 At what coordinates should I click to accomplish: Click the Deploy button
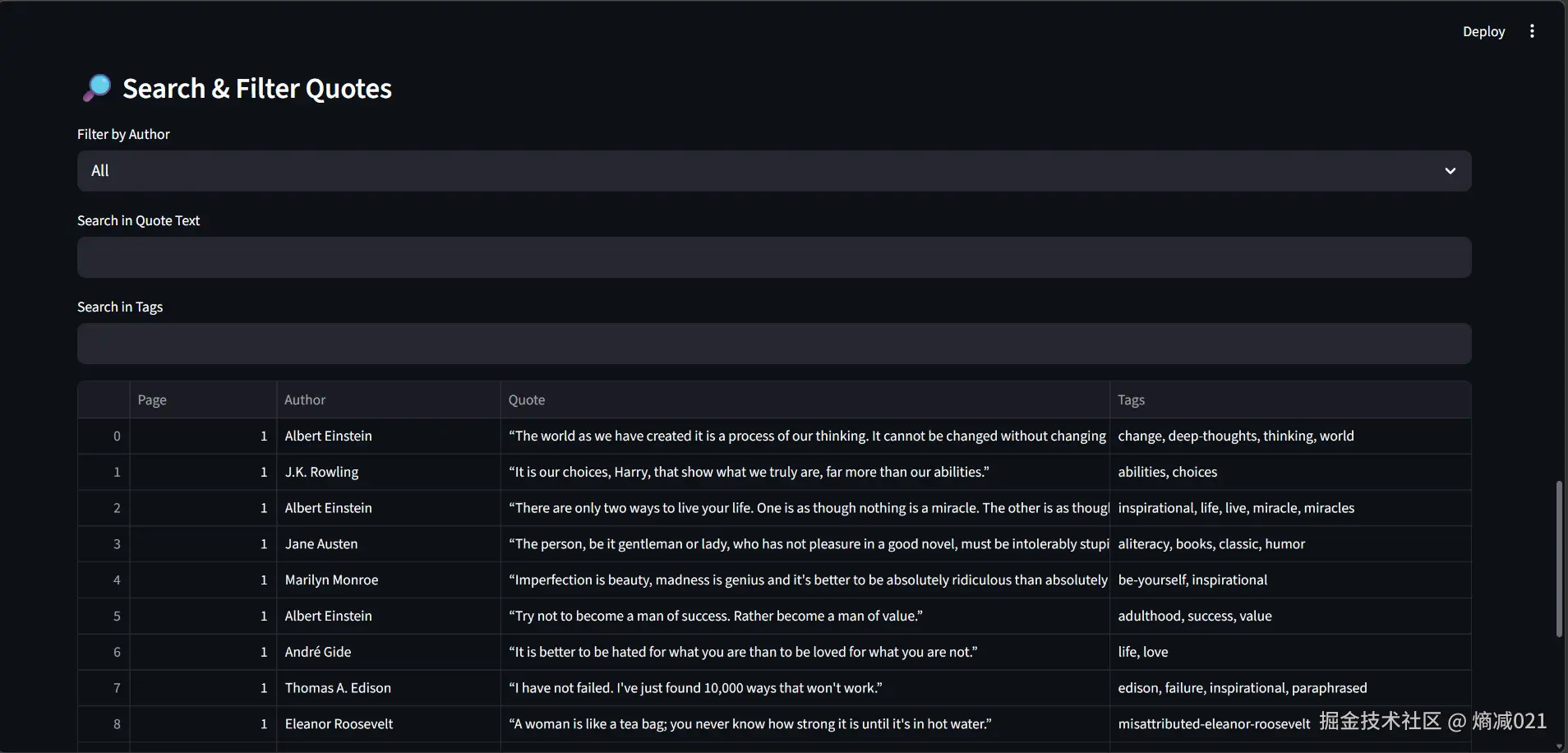(1483, 31)
